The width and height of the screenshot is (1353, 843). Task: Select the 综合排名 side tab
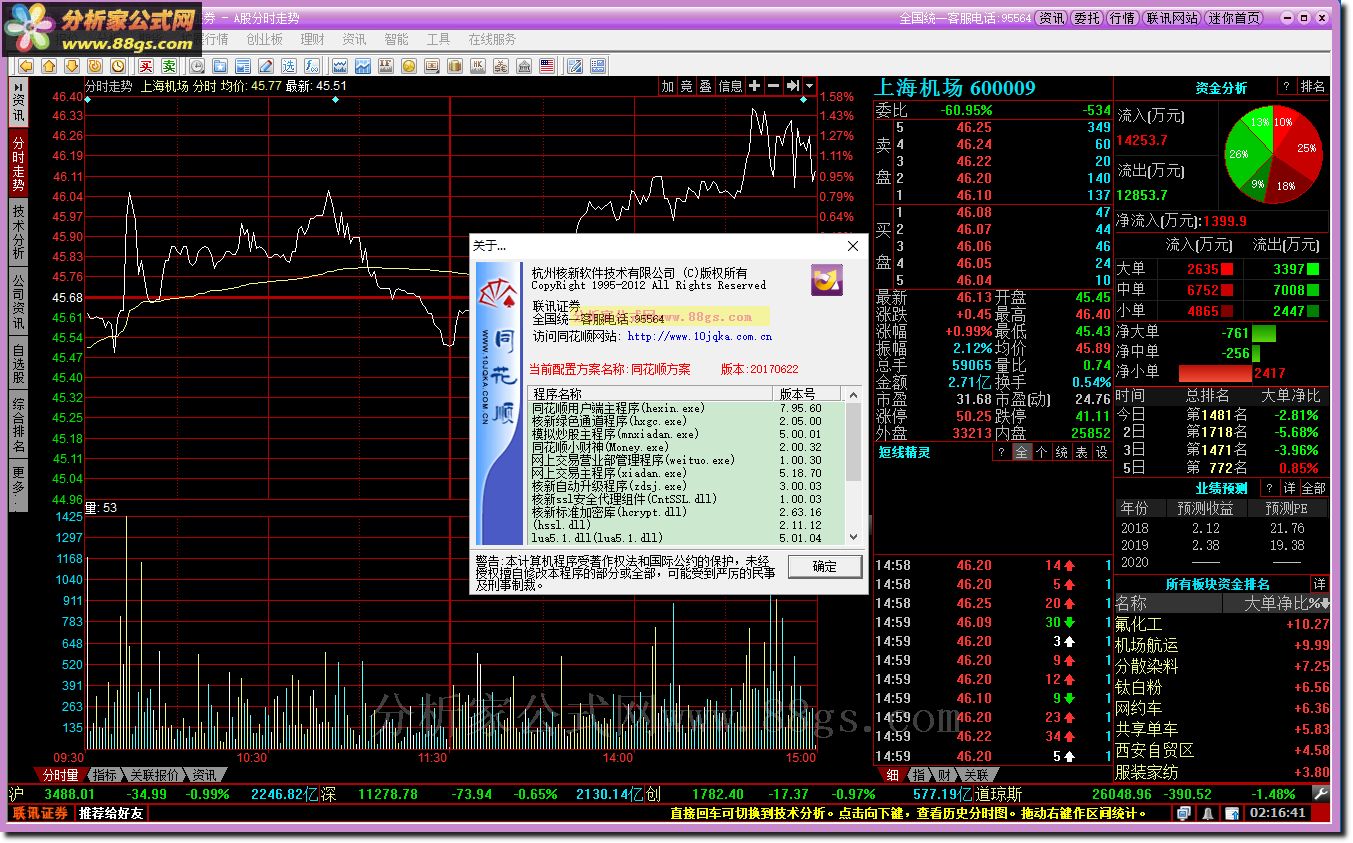coord(18,425)
